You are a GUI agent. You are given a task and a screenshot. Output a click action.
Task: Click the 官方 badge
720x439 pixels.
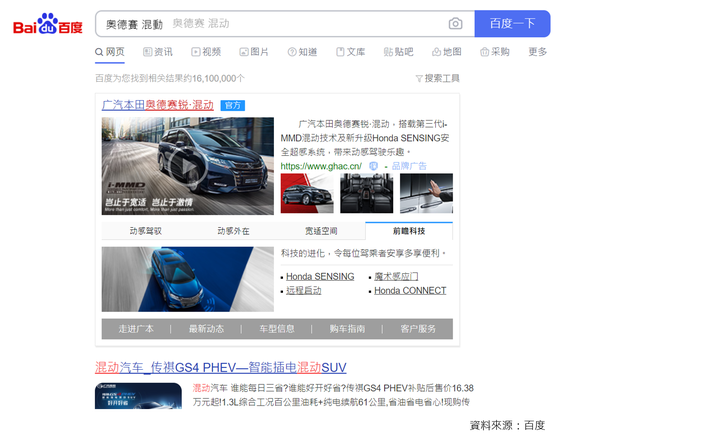point(233,106)
